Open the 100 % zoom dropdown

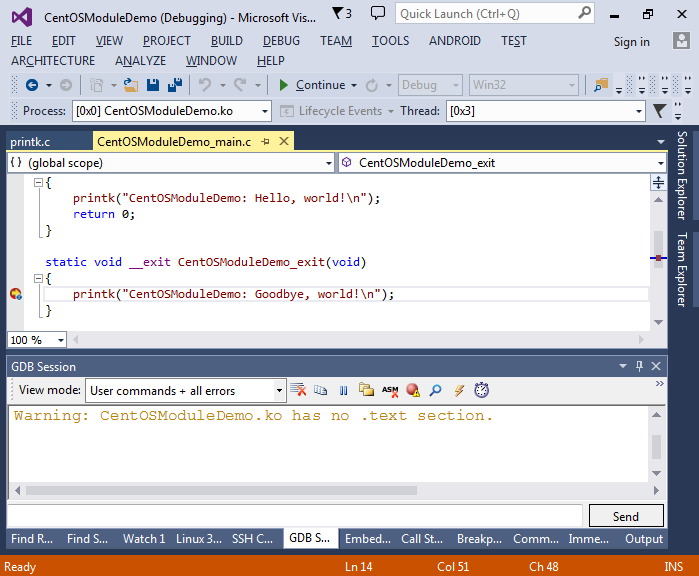coord(37,340)
